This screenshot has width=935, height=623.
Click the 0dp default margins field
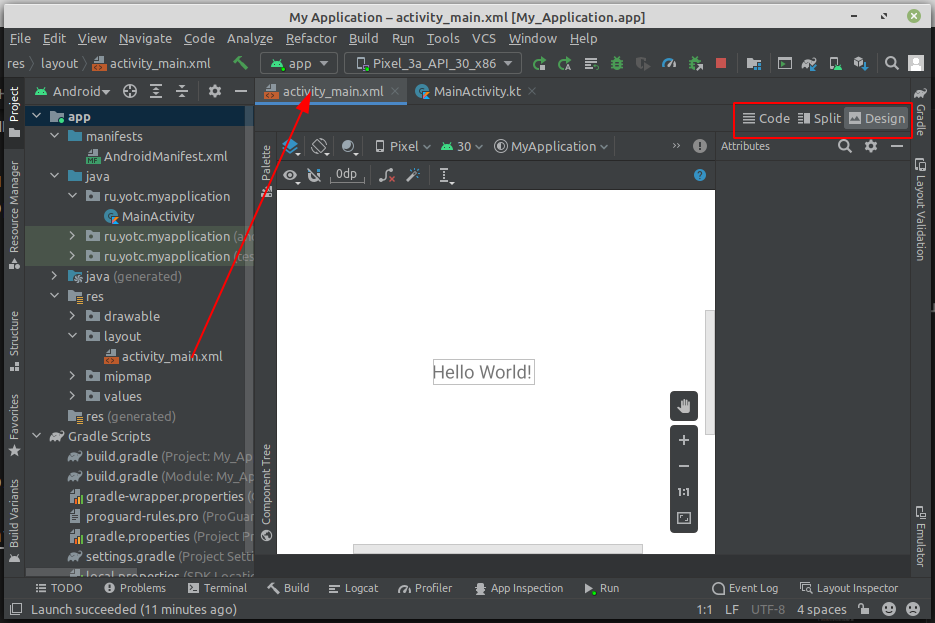(x=346, y=175)
